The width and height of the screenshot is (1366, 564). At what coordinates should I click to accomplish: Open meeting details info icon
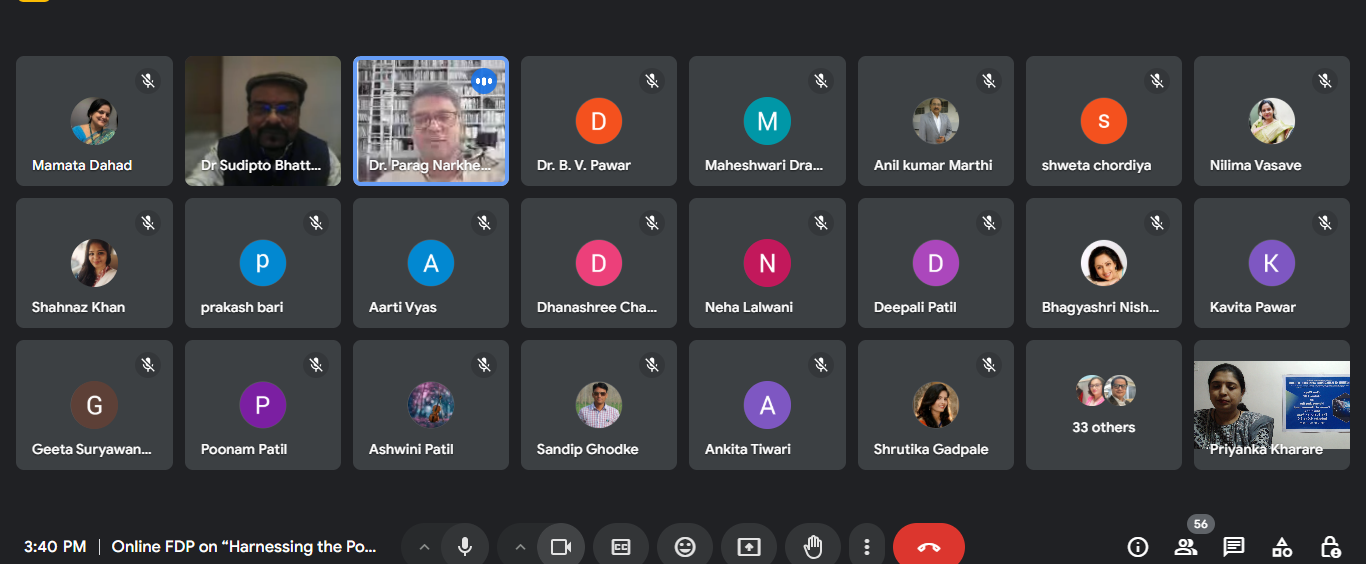point(1138,547)
